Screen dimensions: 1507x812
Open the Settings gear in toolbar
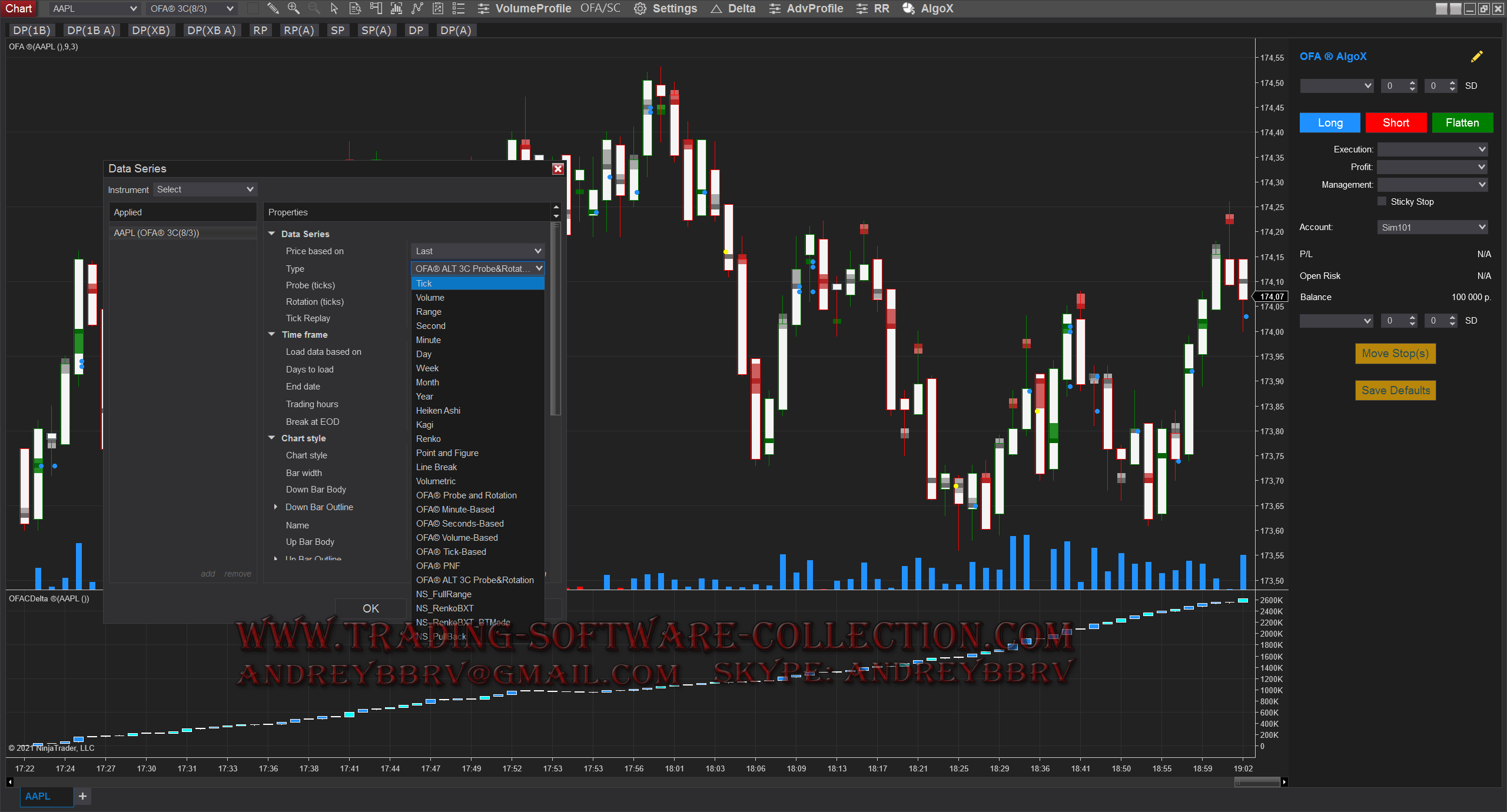click(x=640, y=8)
